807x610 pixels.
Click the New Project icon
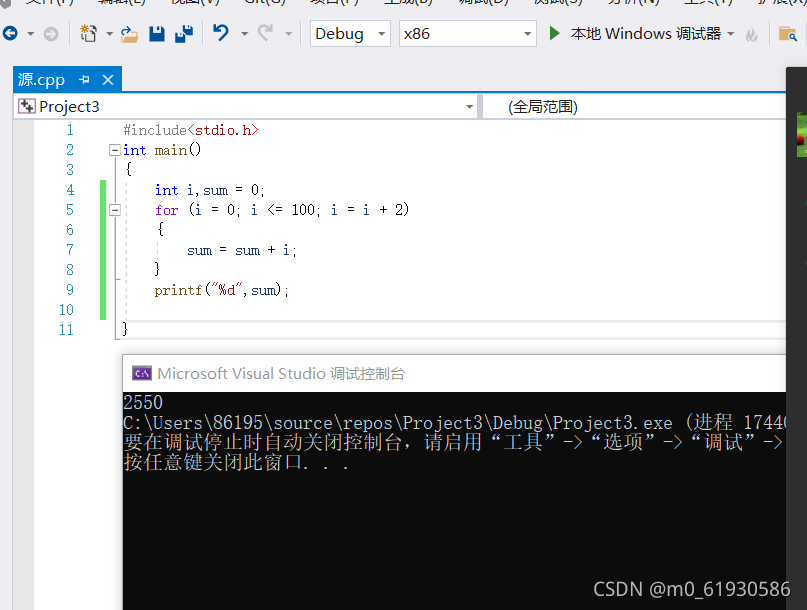tap(89, 34)
